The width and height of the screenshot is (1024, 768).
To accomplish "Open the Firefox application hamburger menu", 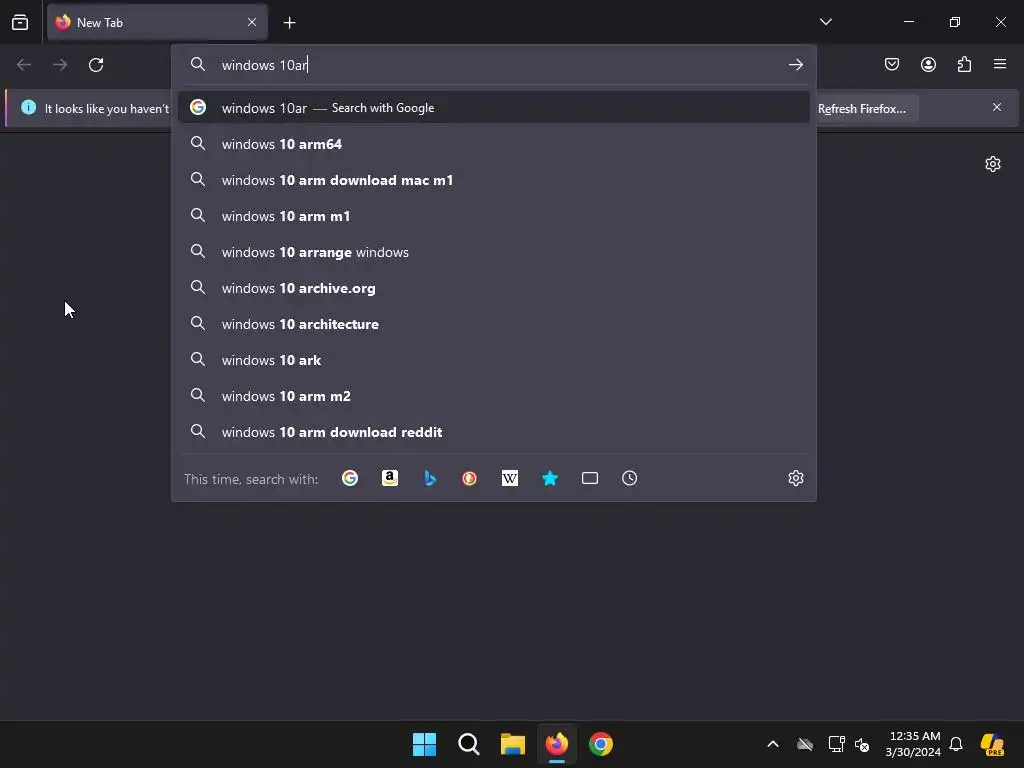I will (x=999, y=64).
